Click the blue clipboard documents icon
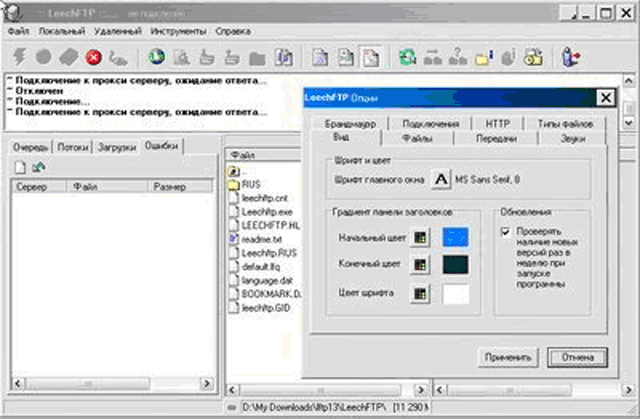 click(x=283, y=57)
